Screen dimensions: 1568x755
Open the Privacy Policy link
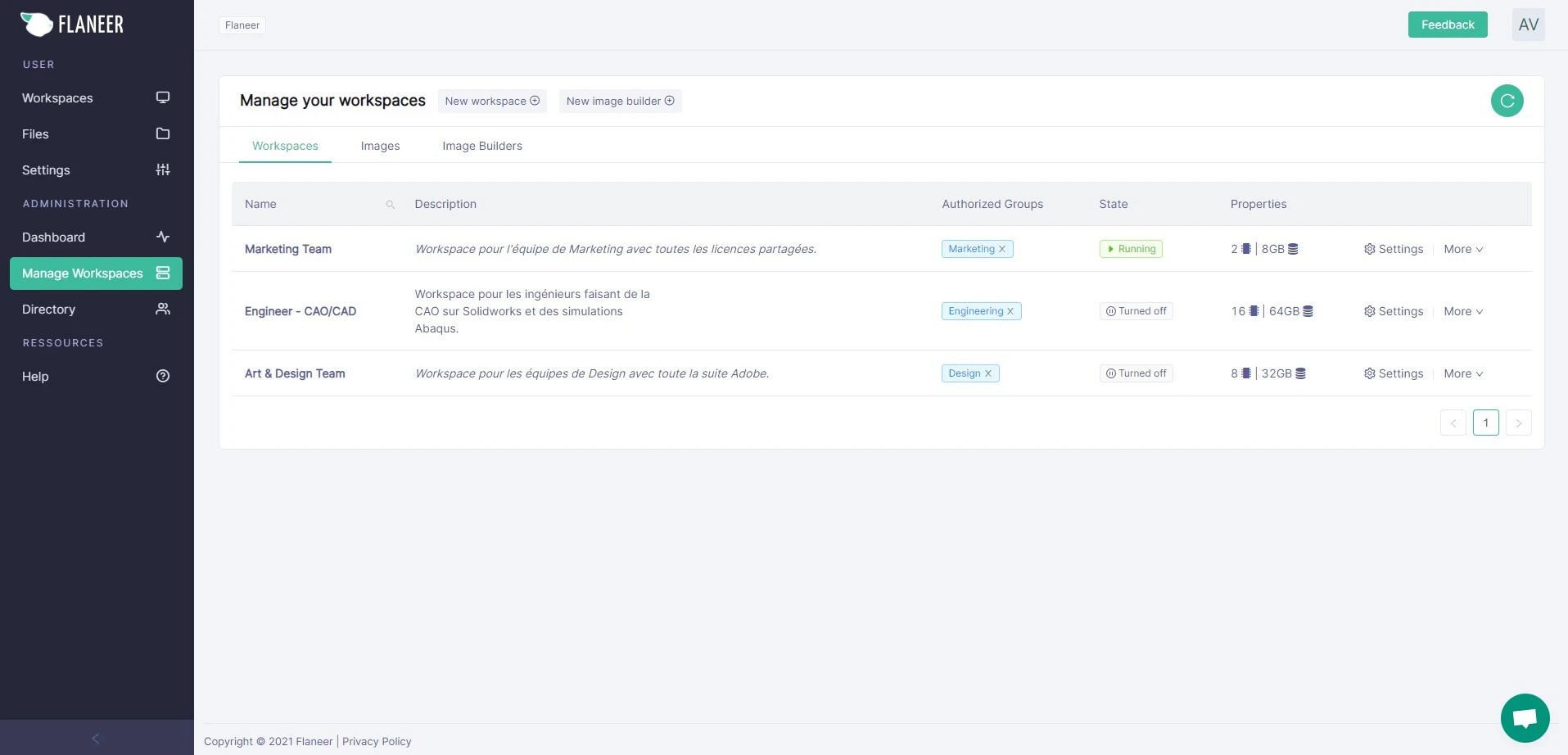pyautogui.click(x=376, y=741)
